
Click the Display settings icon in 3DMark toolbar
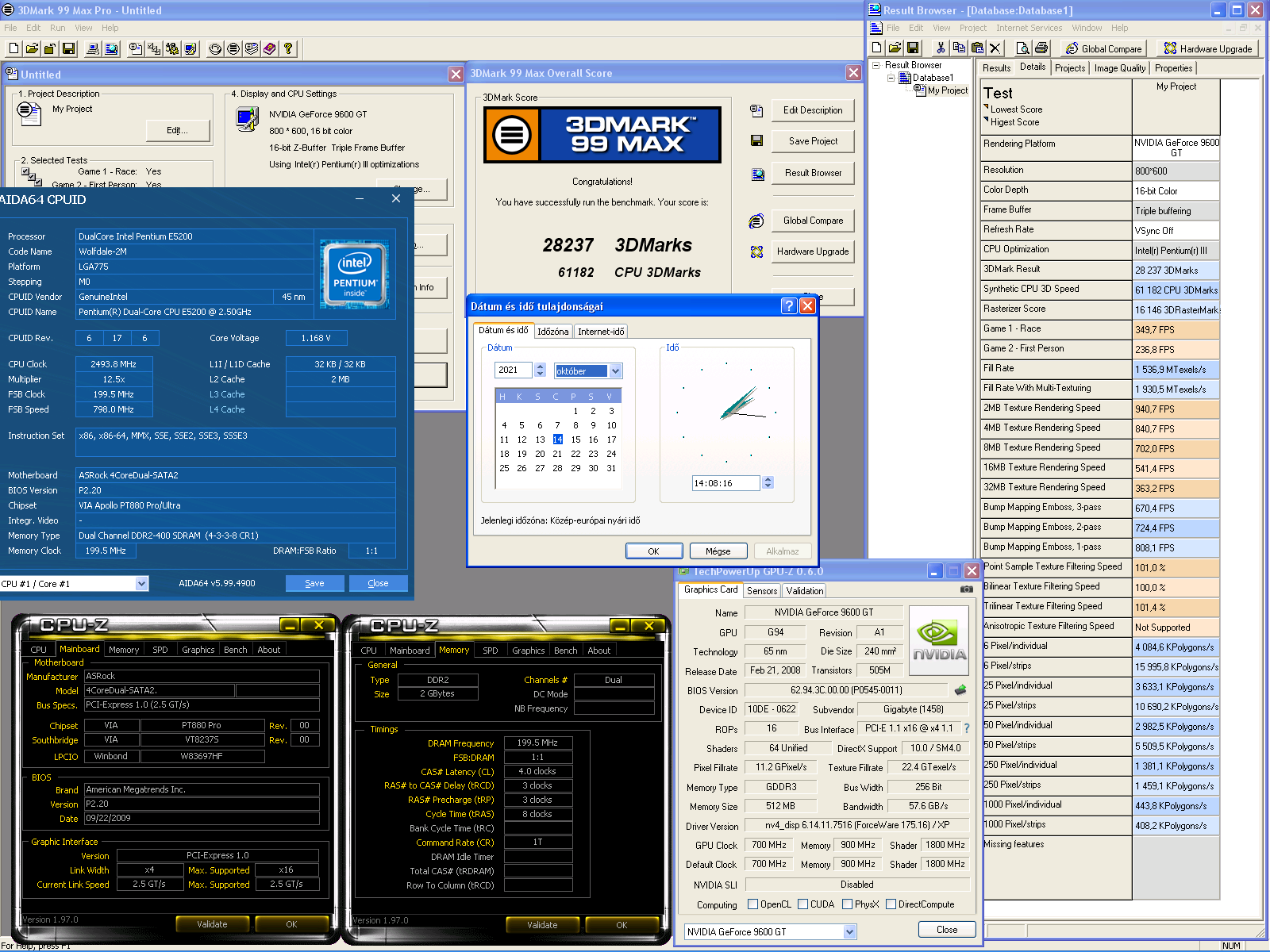pyautogui.click(x=190, y=48)
